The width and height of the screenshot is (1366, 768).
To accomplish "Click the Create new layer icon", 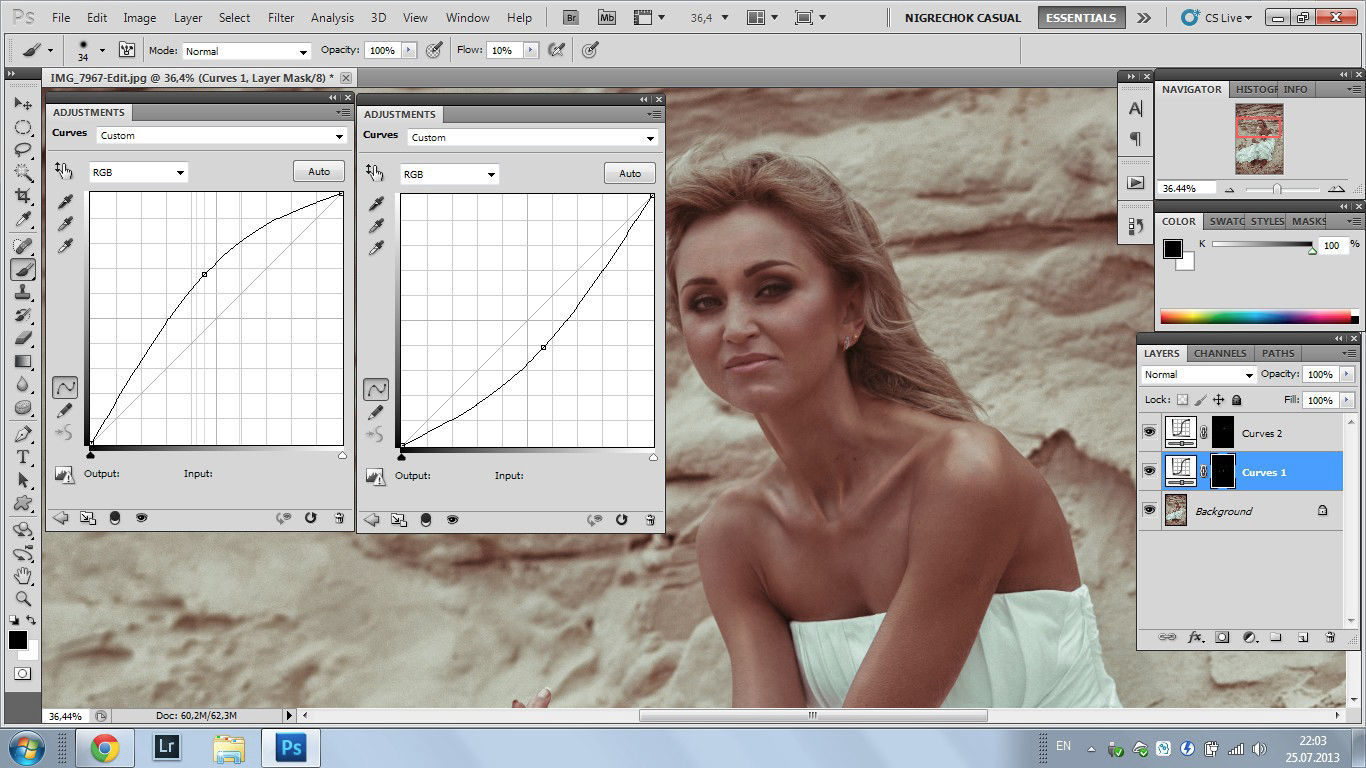I will tap(1303, 637).
